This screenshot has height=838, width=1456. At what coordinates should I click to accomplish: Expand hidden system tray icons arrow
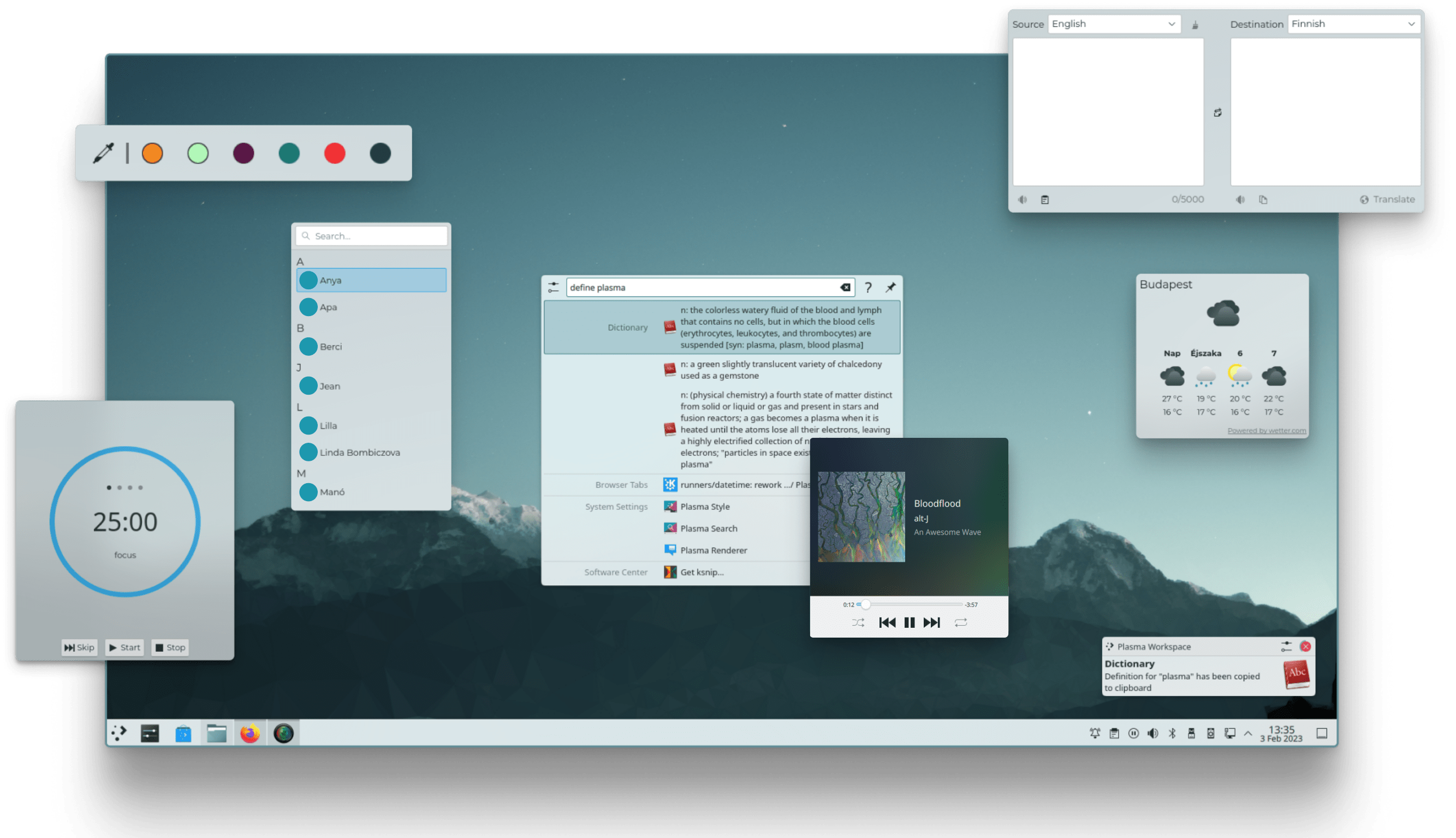click(1247, 733)
